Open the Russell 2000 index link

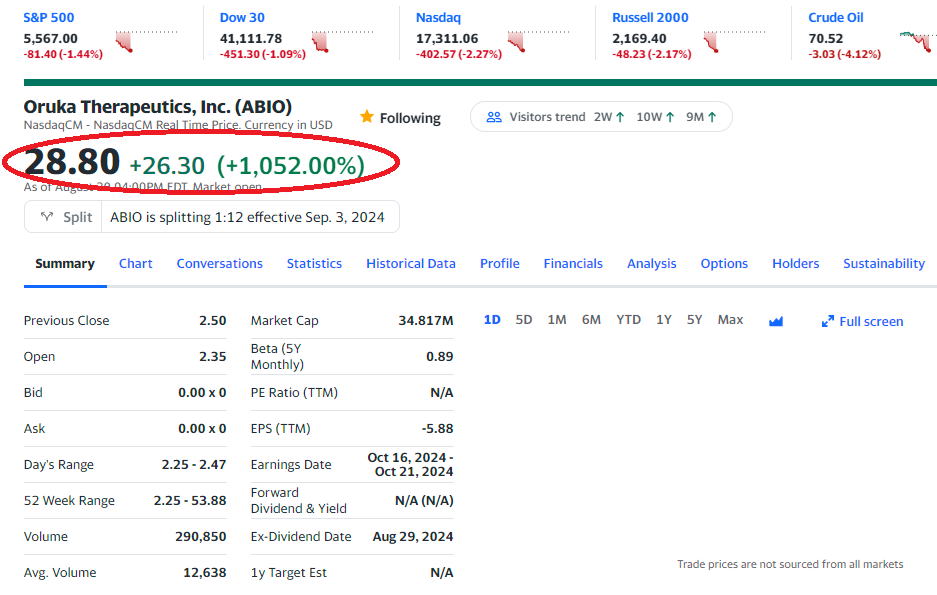click(650, 18)
